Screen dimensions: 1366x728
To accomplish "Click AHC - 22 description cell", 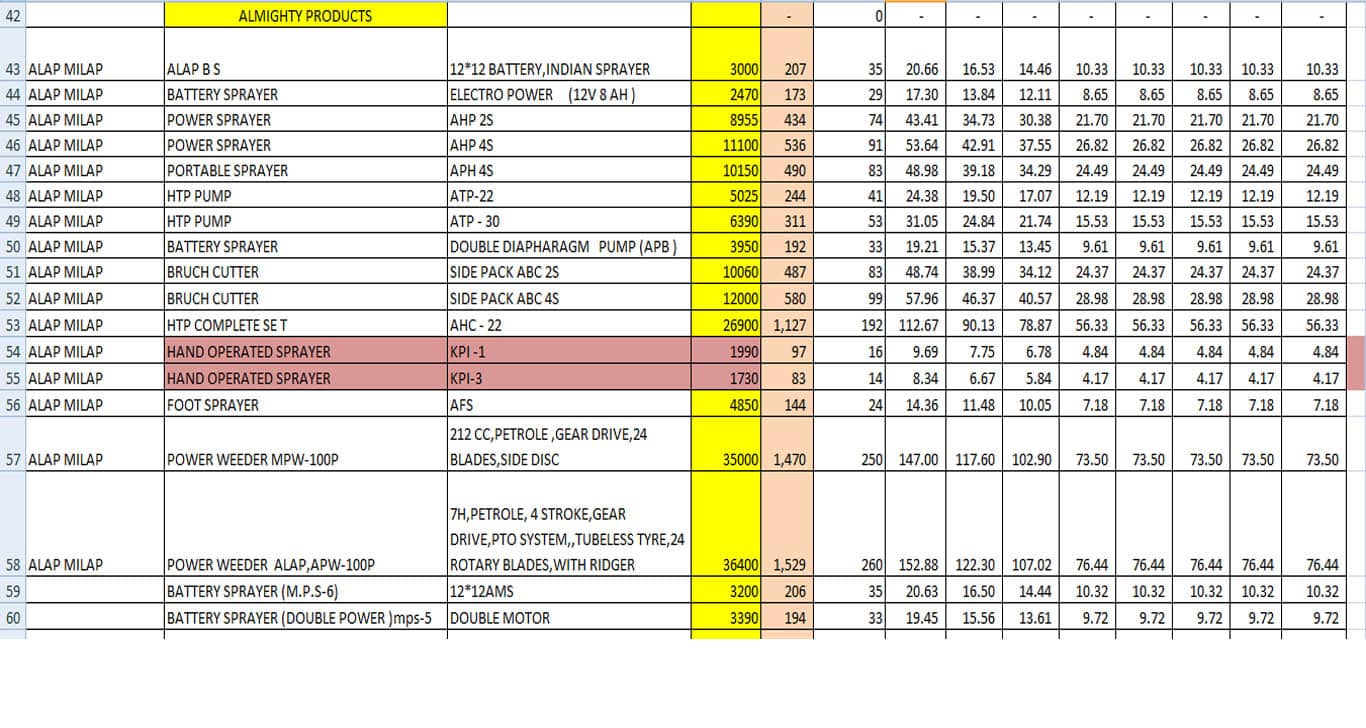I will pos(569,325).
